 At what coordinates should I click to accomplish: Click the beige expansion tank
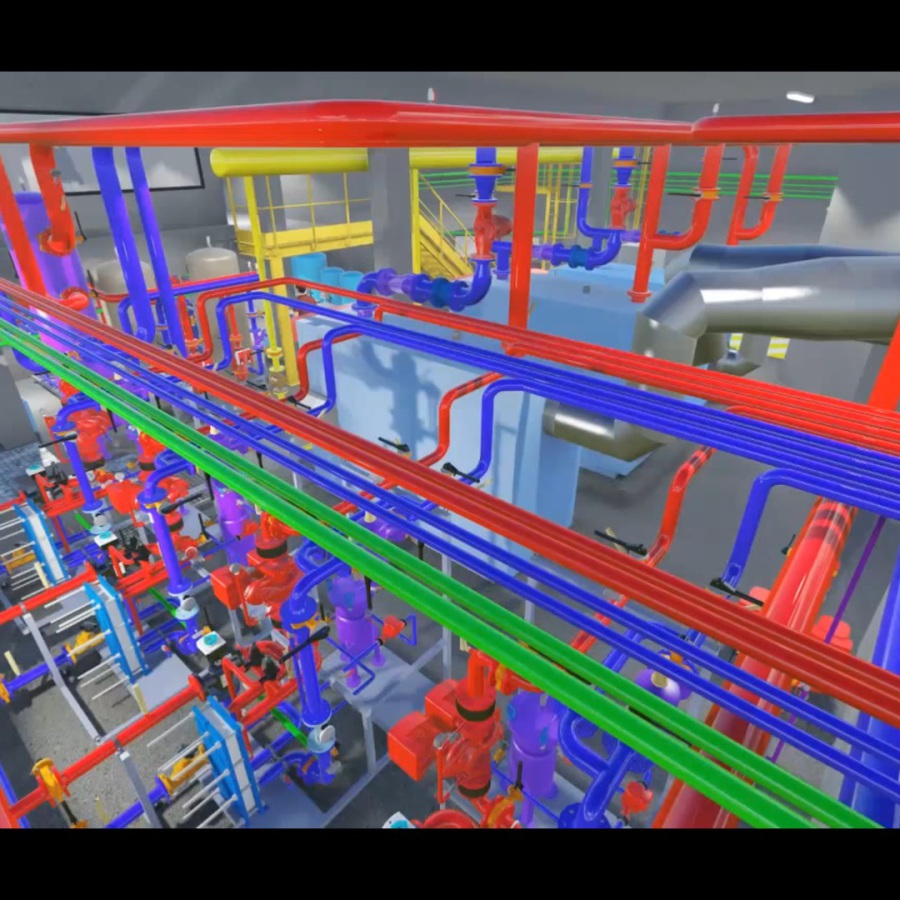(212, 263)
